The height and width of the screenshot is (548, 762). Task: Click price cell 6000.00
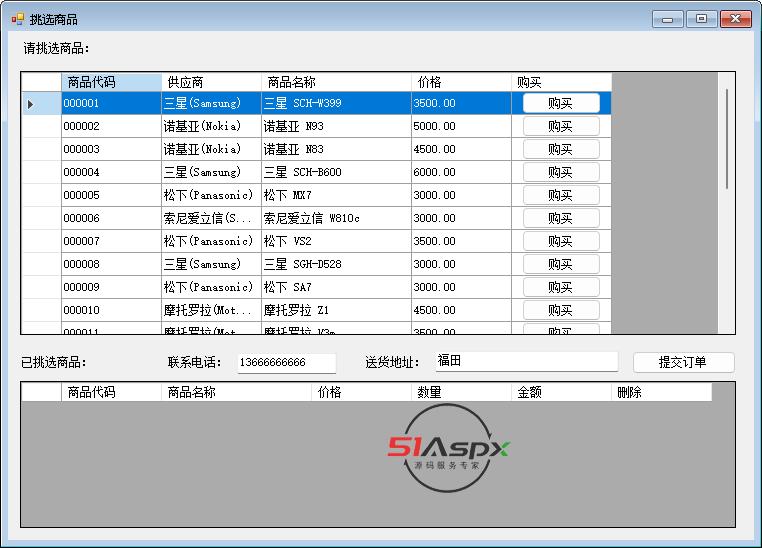(461, 172)
